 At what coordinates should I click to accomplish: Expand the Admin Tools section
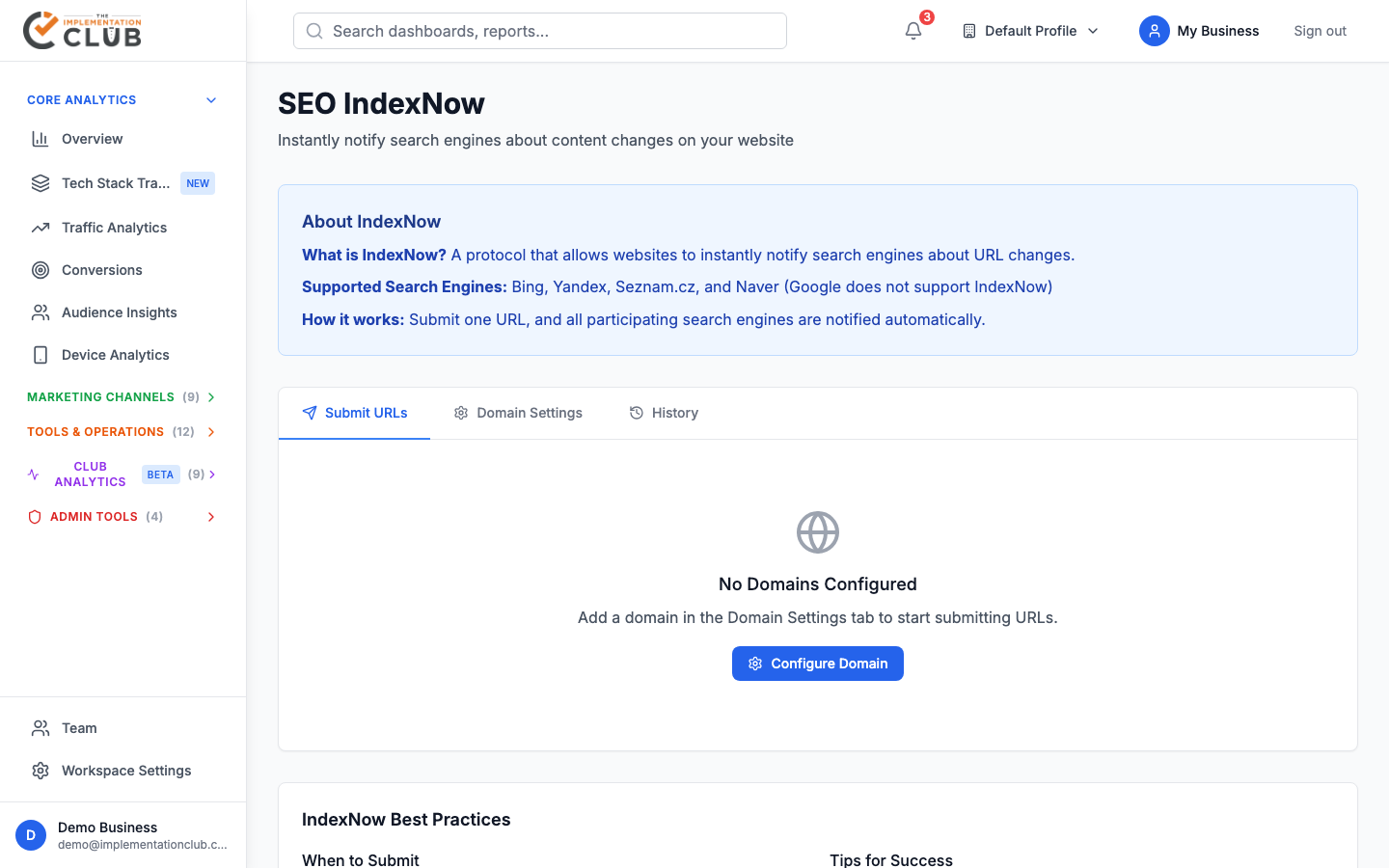[x=211, y=517]
